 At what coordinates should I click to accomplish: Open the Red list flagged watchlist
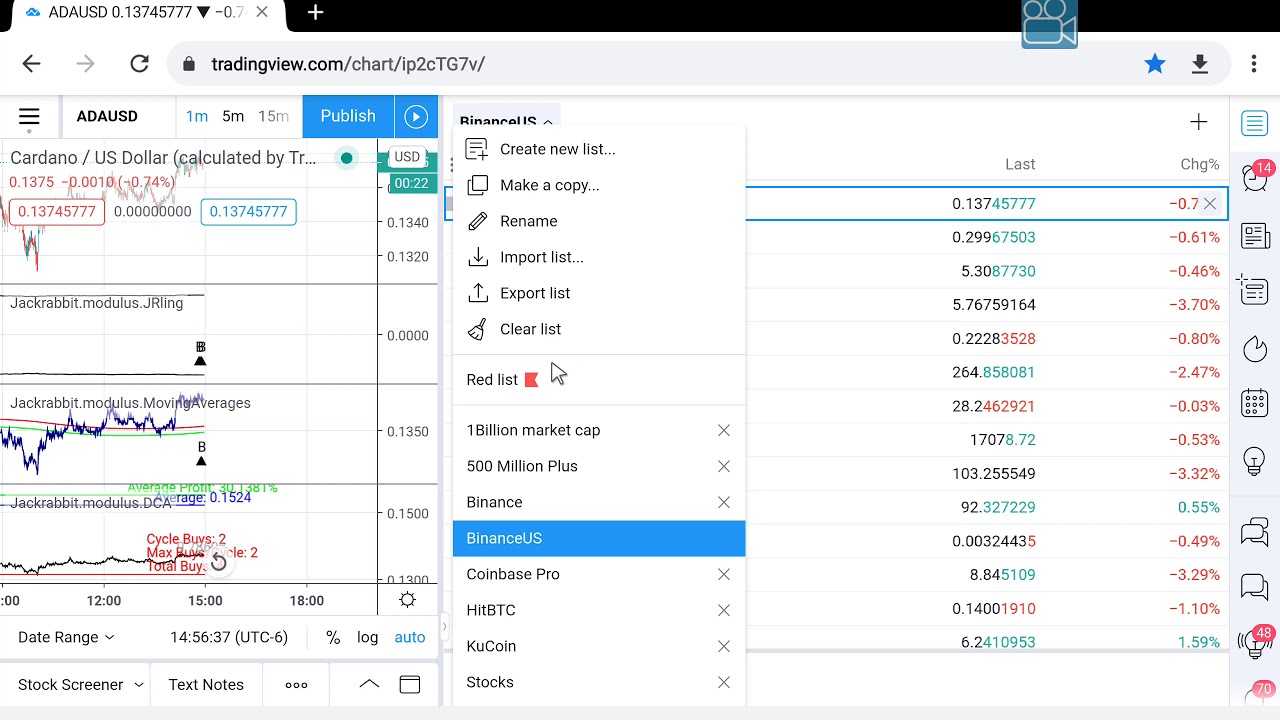(599, 380)
